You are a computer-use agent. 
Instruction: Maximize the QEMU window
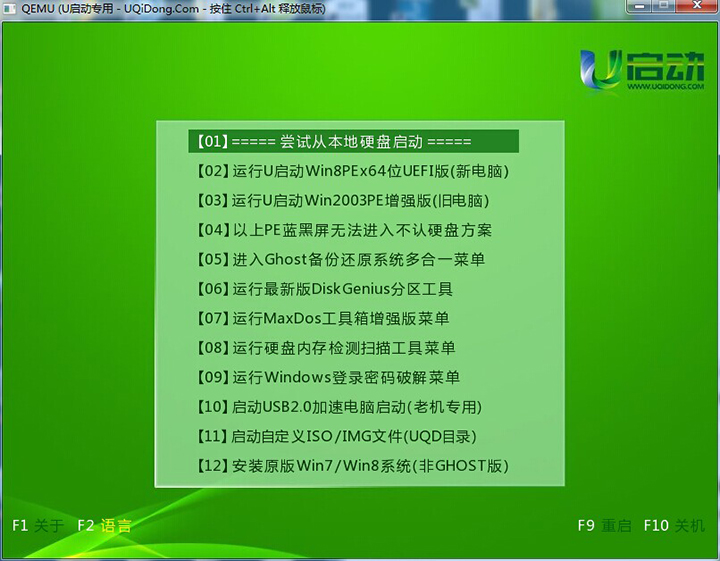[x=664, y=6]
